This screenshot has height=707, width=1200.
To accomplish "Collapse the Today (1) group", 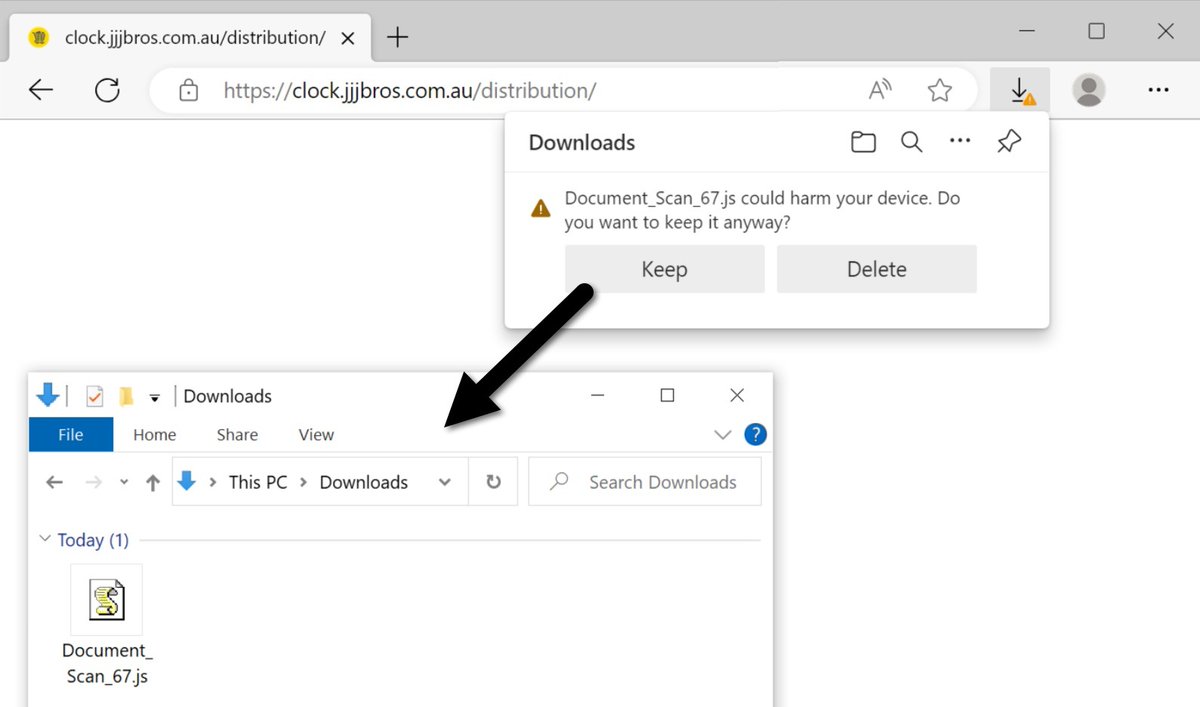I will 45,539.
